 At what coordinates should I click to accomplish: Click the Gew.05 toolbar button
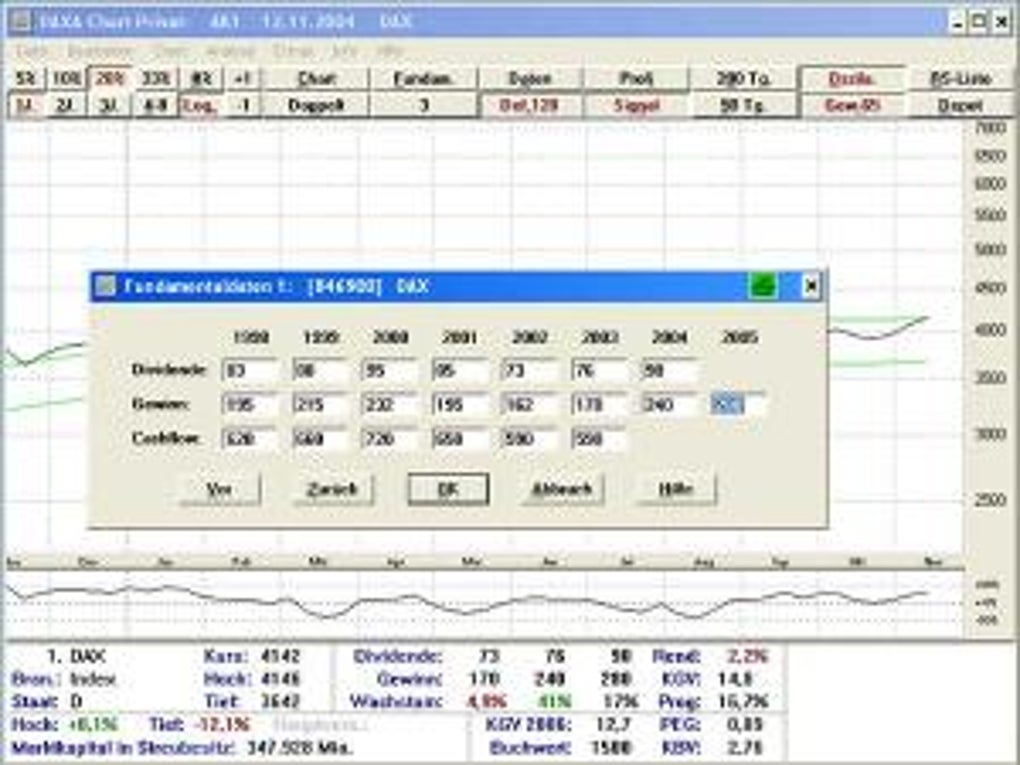851,105
